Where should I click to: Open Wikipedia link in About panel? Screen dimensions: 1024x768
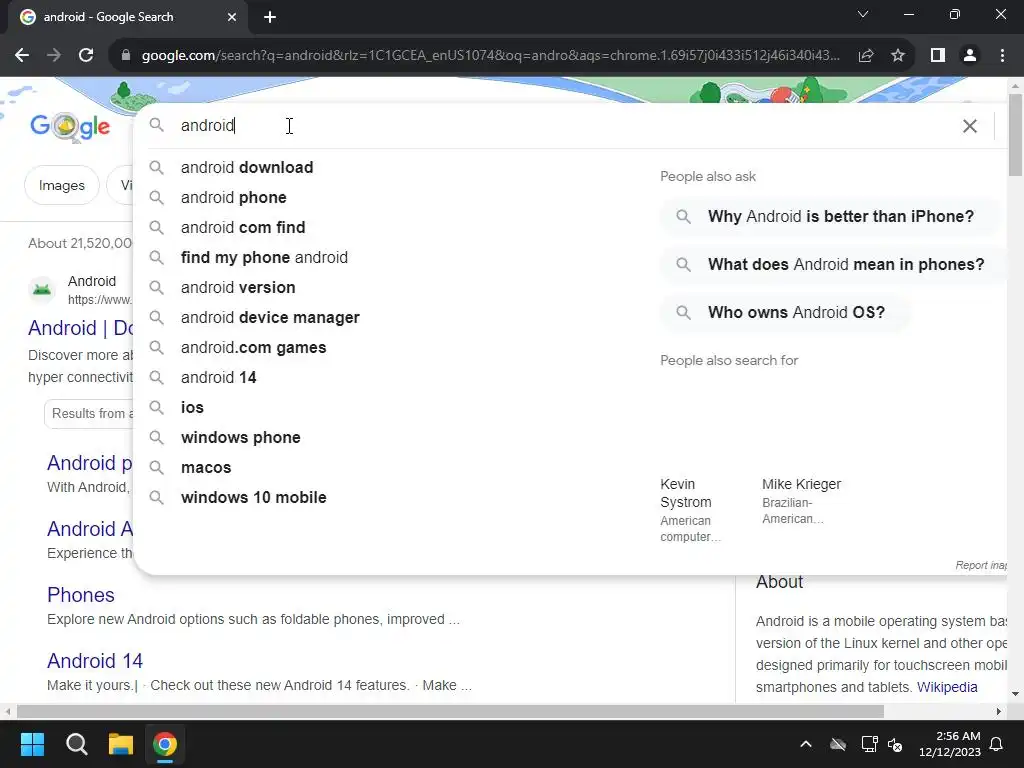click(947, 687)
